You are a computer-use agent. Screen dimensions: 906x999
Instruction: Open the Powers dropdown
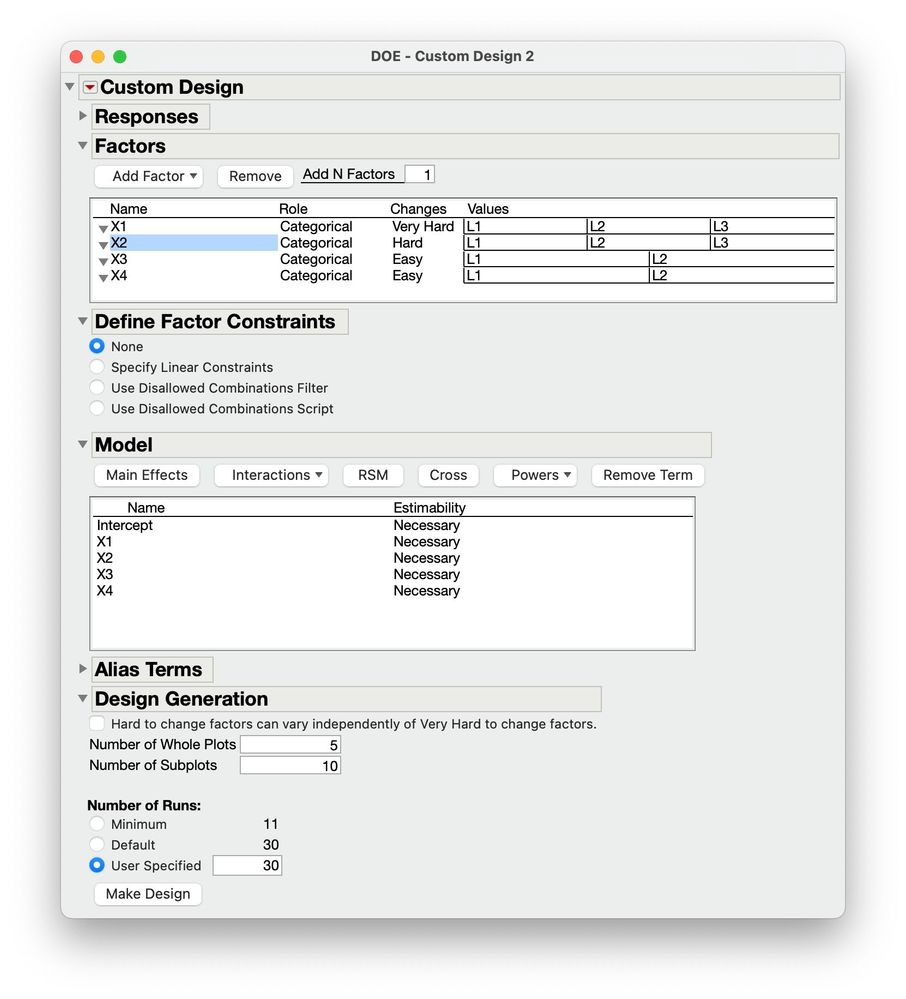click(535, 475)
